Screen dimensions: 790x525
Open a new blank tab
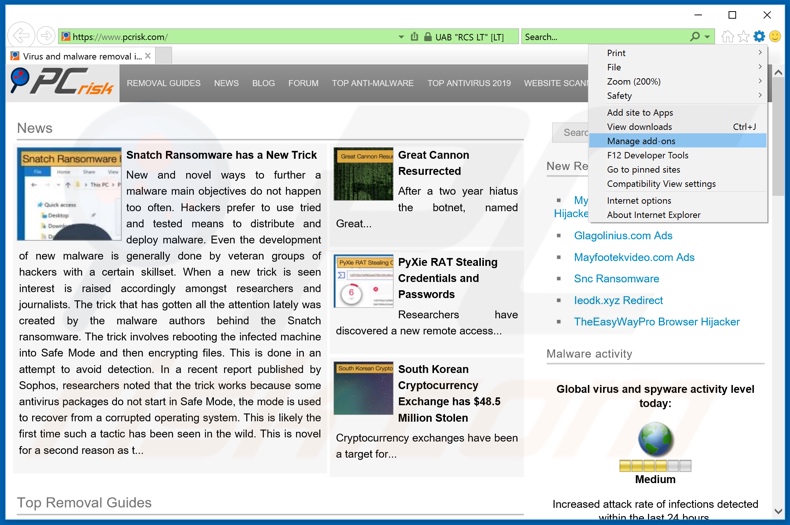(x=164, y=55)
